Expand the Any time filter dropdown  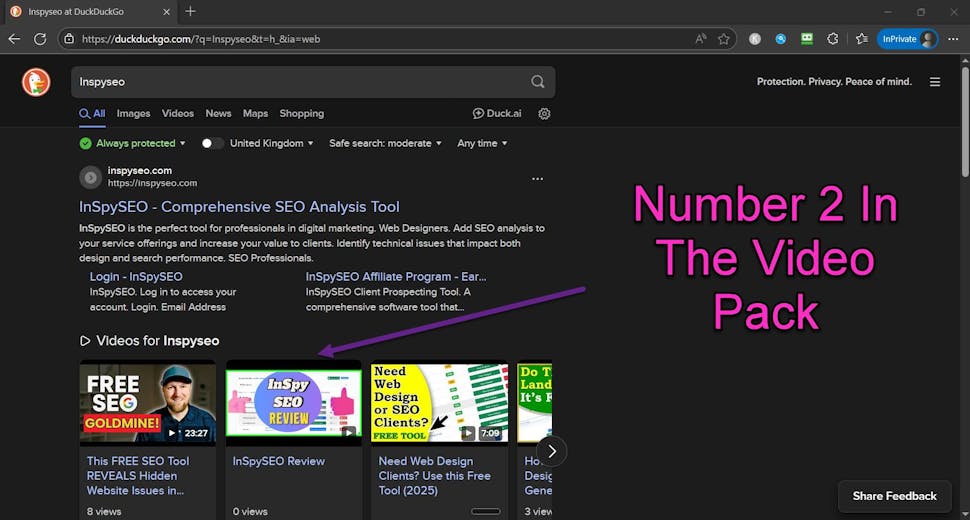coord(482,143)
